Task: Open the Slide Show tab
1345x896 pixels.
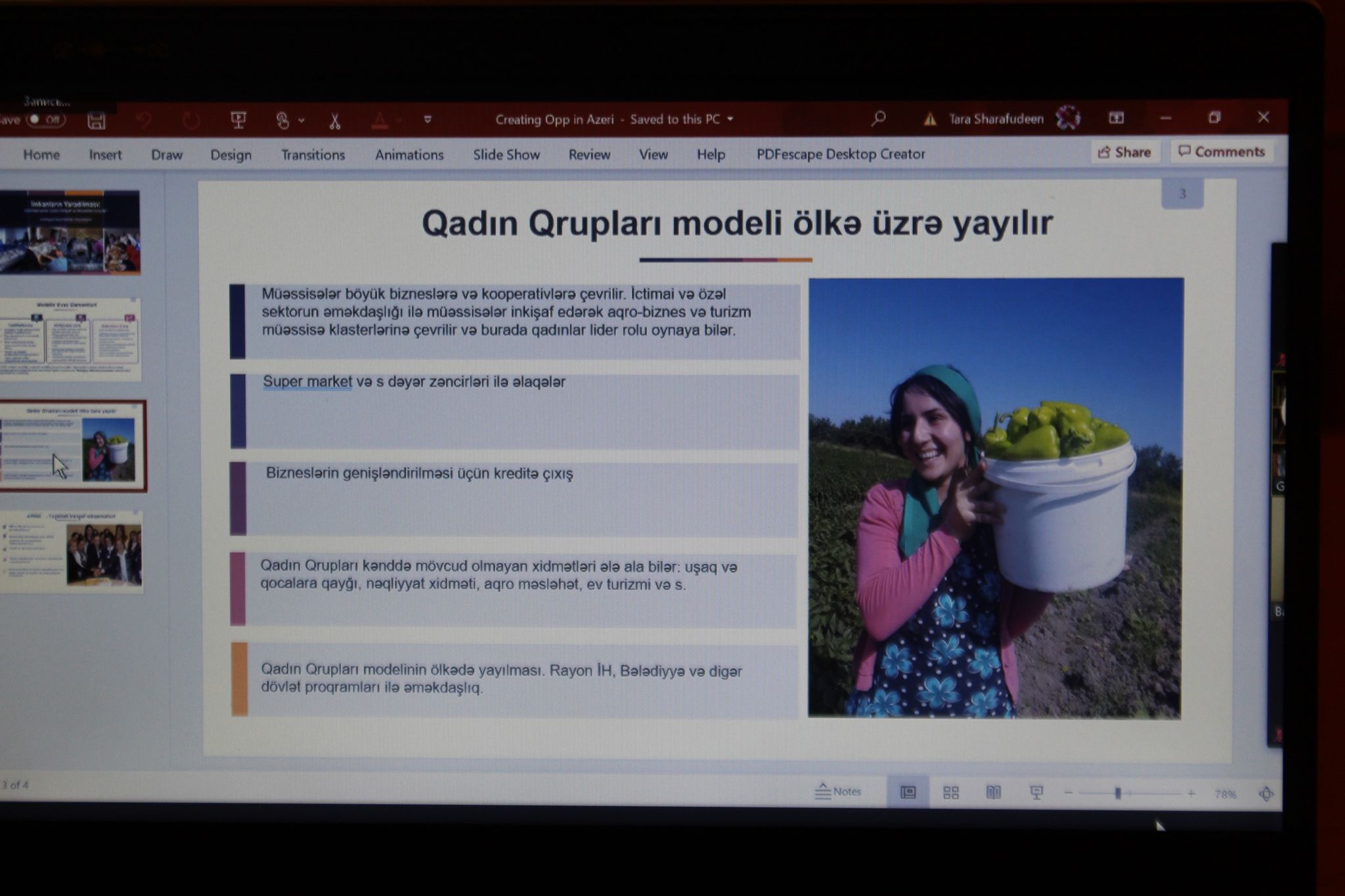Action: click(506, 155)
